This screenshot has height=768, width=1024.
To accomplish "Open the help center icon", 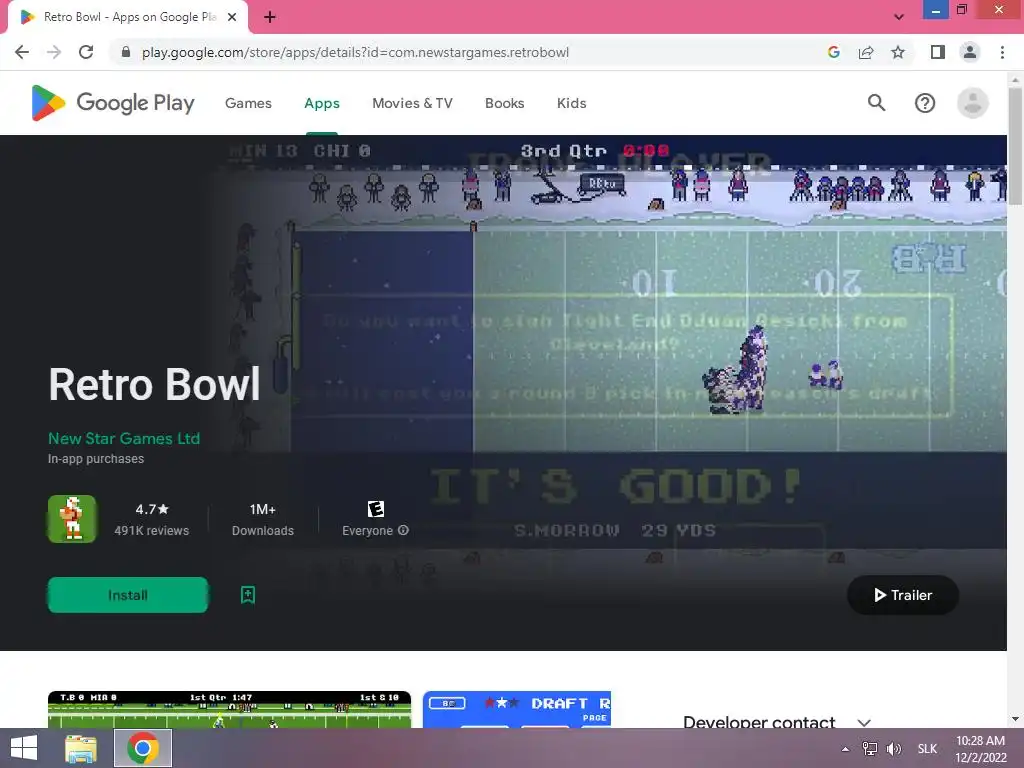I will point(925,103).
